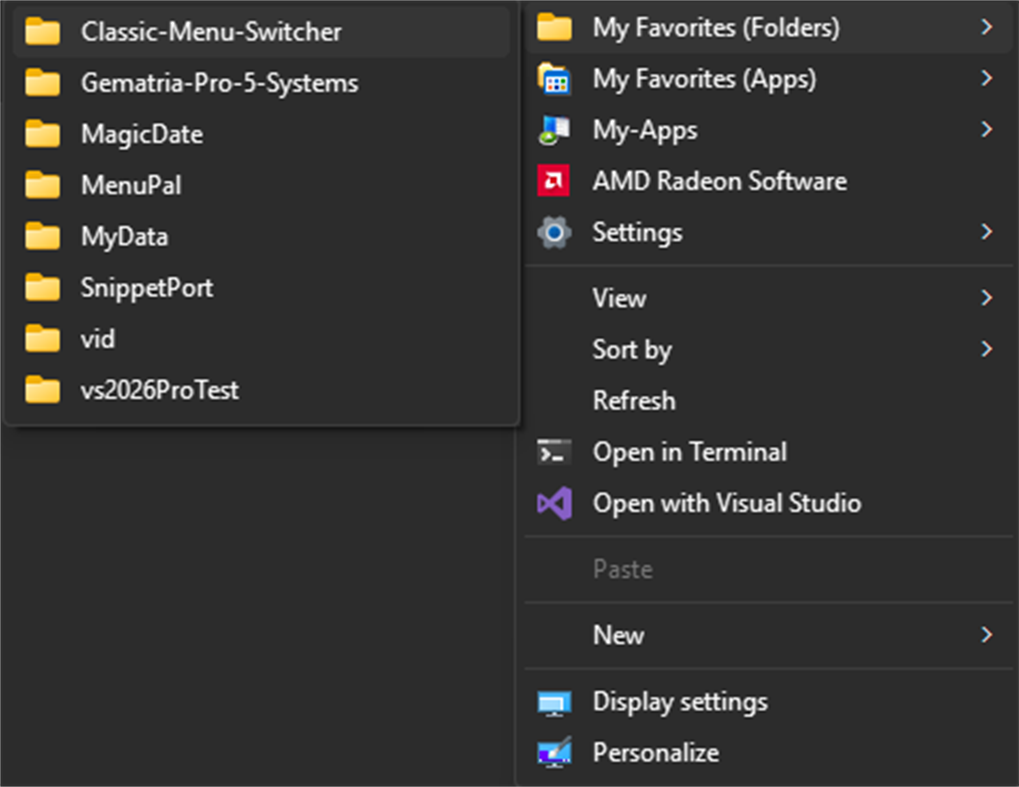Expand My Favorites (Apps) submenu arrow
The height and width of the screenshot is (787, 1019).
[x=987, y=79]
